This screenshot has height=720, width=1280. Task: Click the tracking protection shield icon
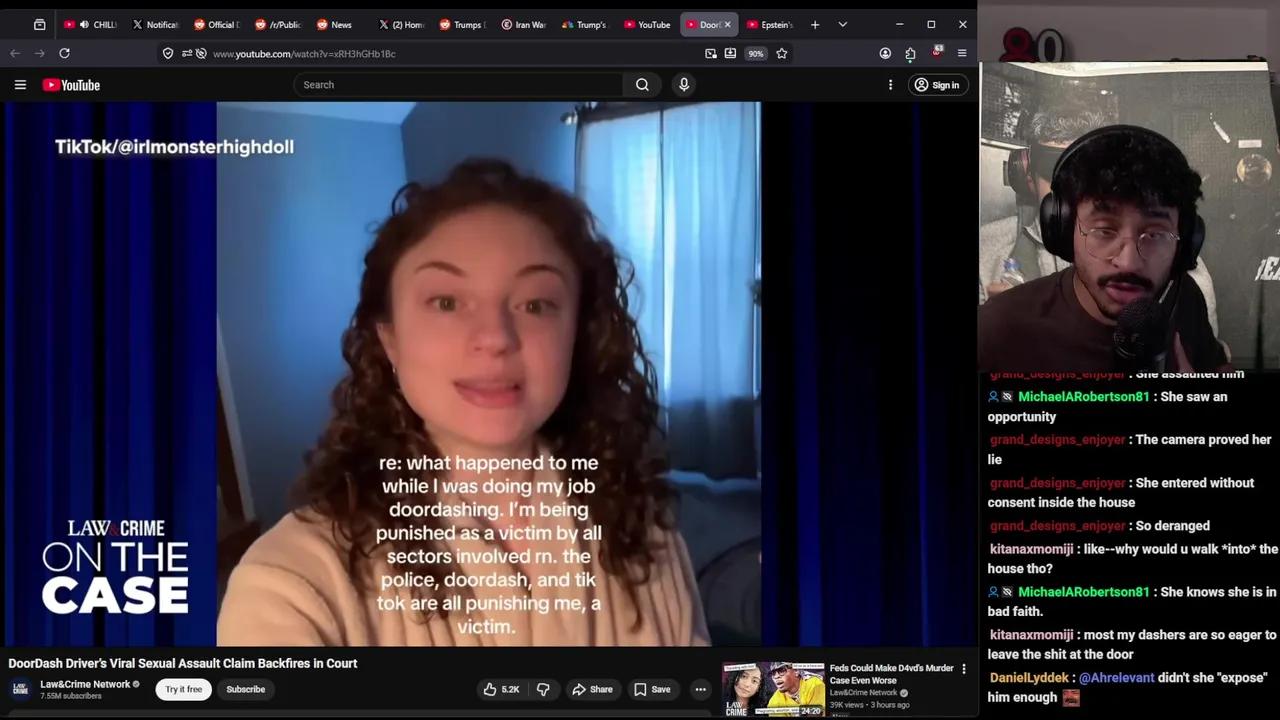168,53
